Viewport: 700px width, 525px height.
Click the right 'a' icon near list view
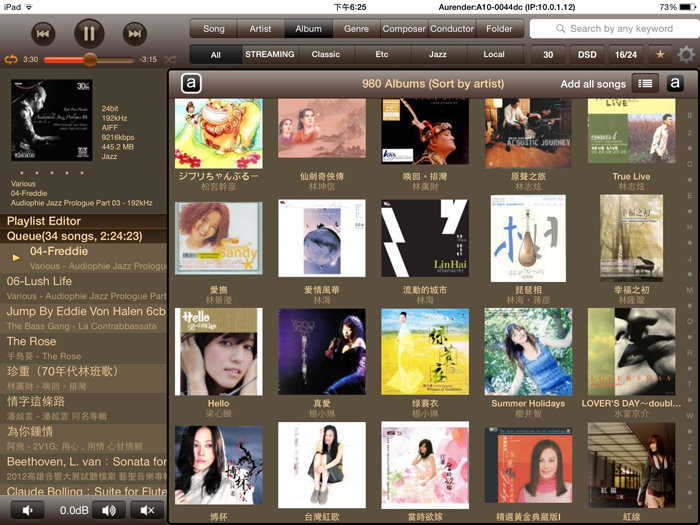tap(675, 83)
